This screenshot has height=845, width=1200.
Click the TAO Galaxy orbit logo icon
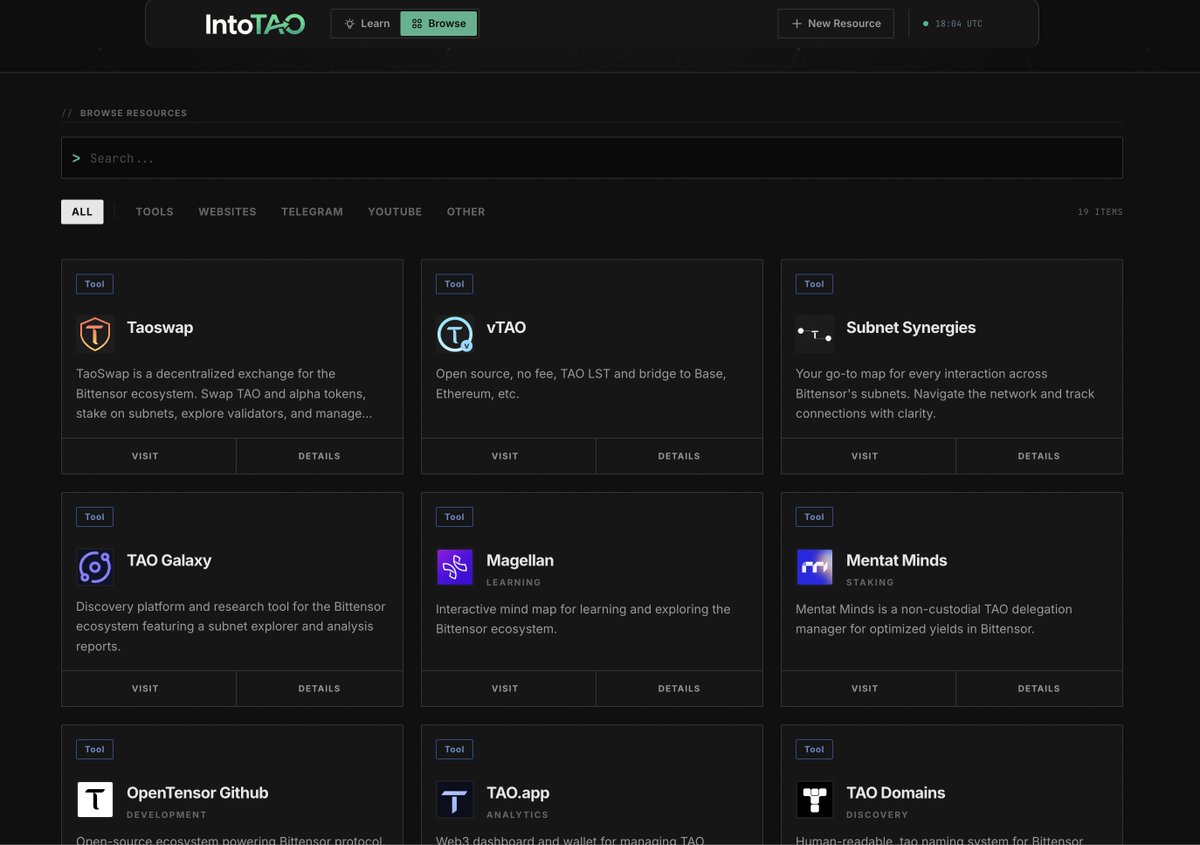pos(95,567)
